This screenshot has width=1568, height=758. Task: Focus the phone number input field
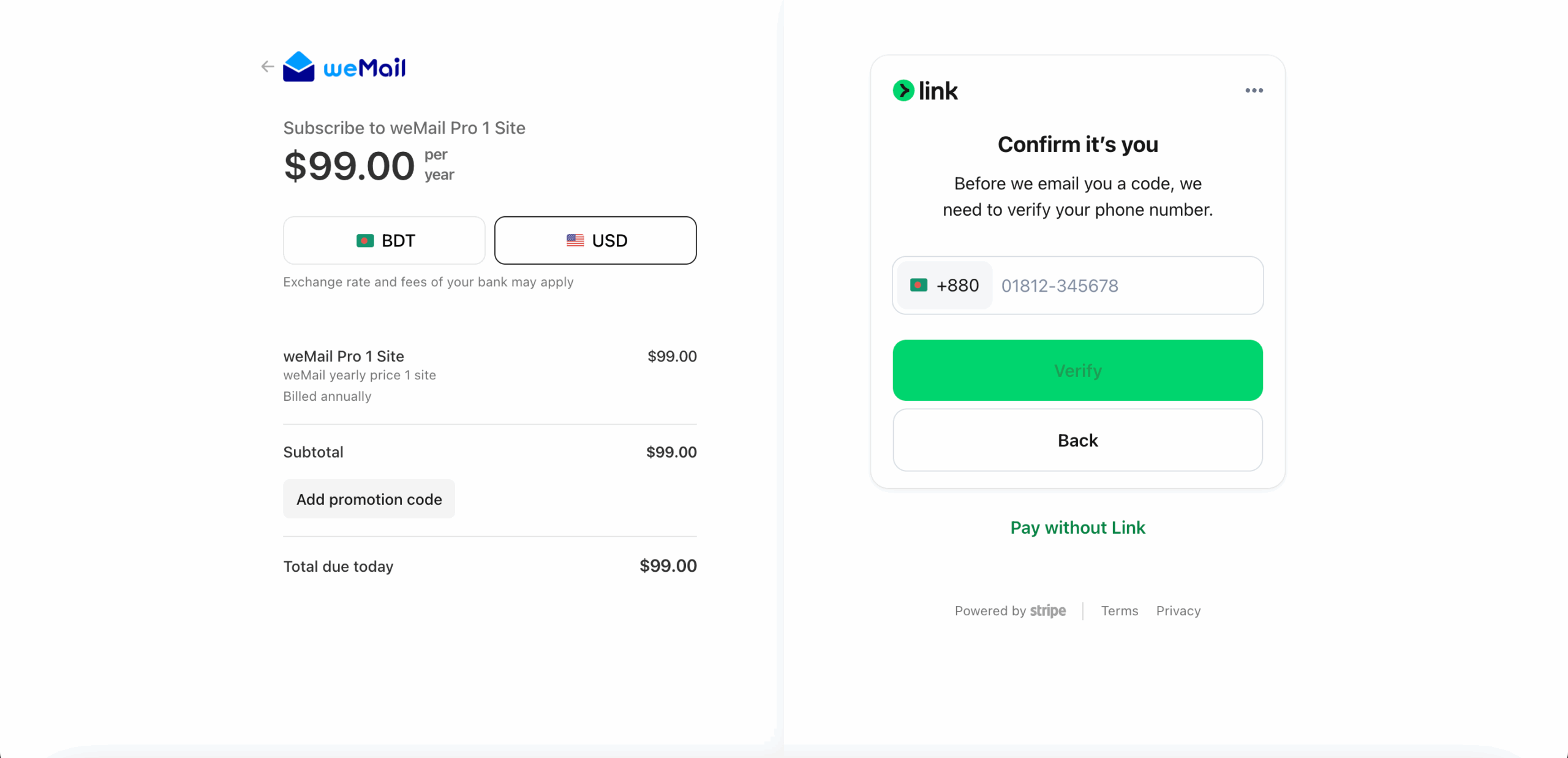(1127, 286)
